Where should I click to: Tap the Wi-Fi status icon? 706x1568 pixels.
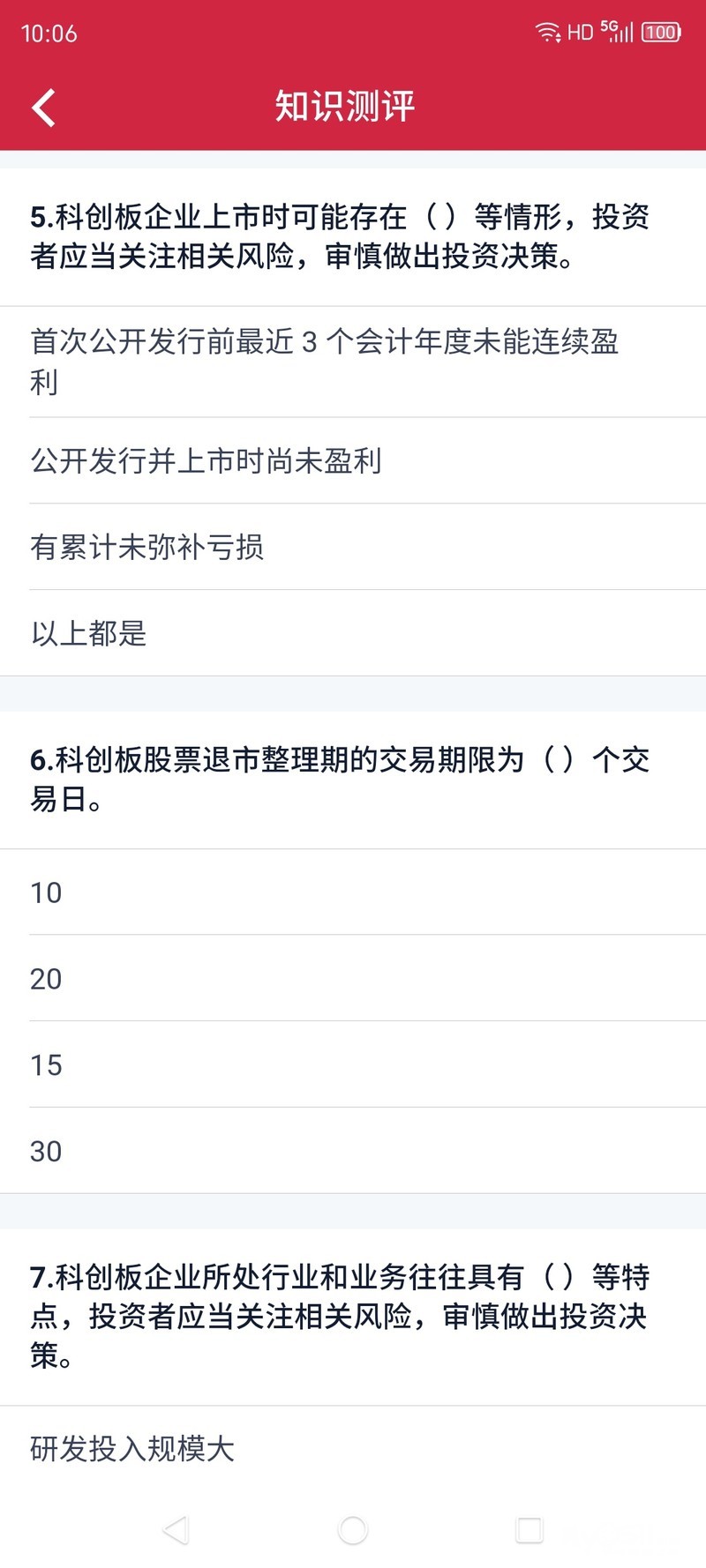click(548, 33)
